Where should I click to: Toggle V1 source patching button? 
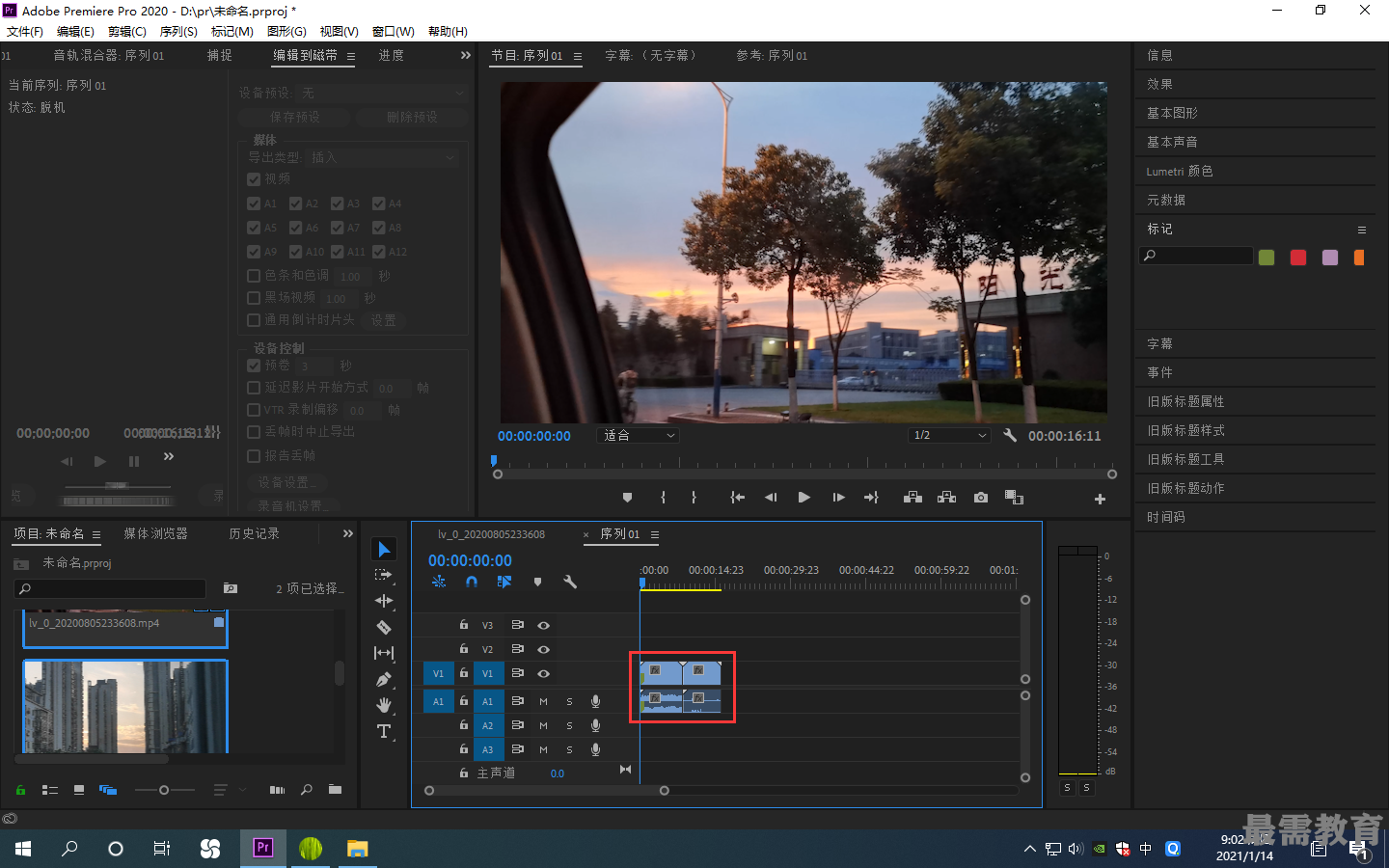438,673
